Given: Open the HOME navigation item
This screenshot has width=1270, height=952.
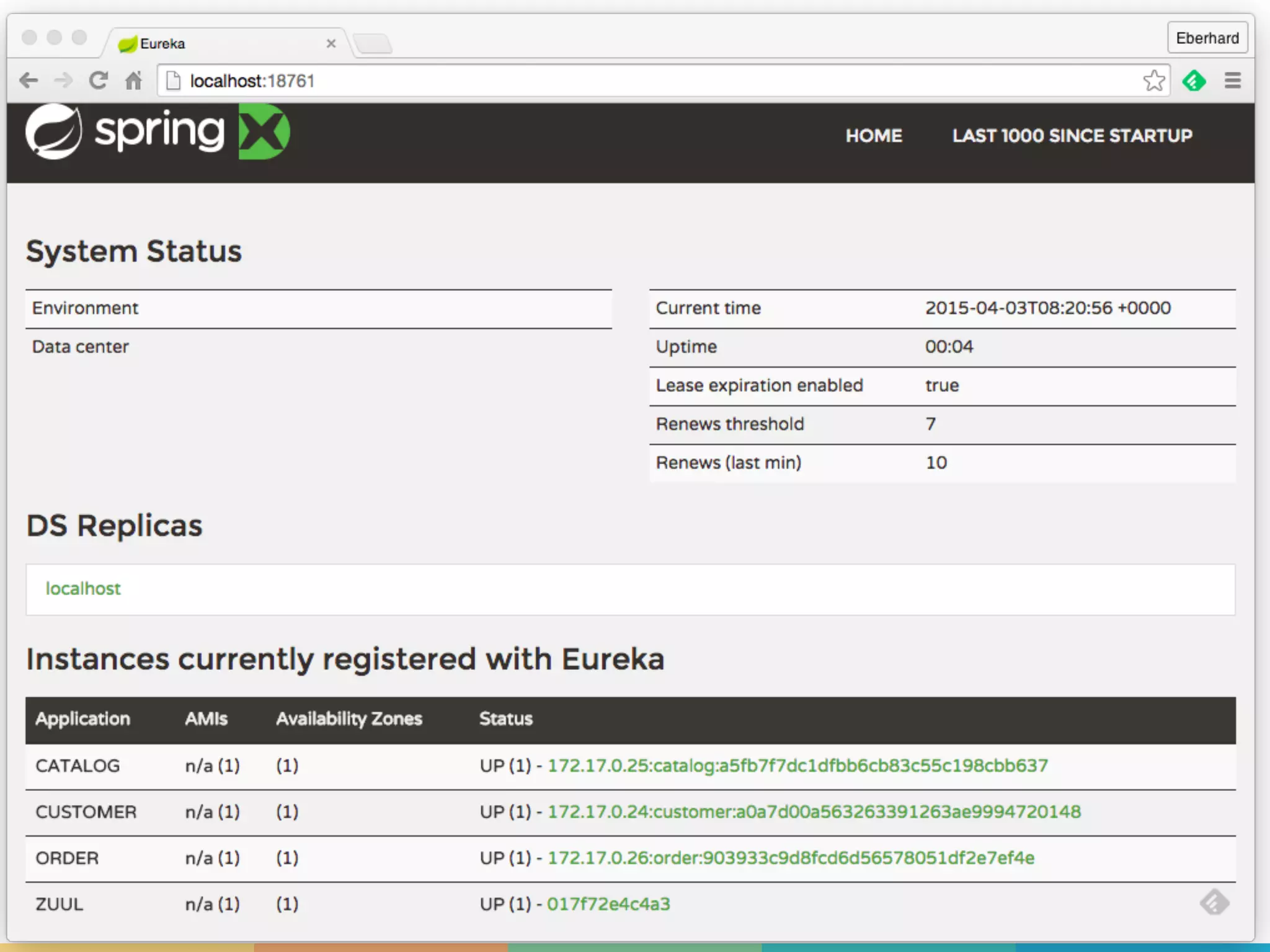Looking at the screenshot, I should pos(874,136).
